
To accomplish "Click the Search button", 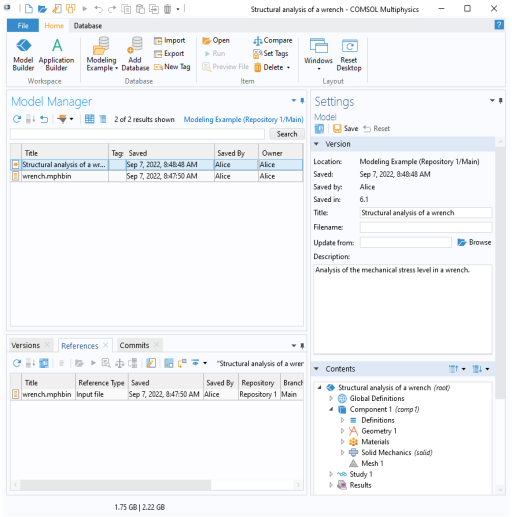I will [x=287, y=134].
